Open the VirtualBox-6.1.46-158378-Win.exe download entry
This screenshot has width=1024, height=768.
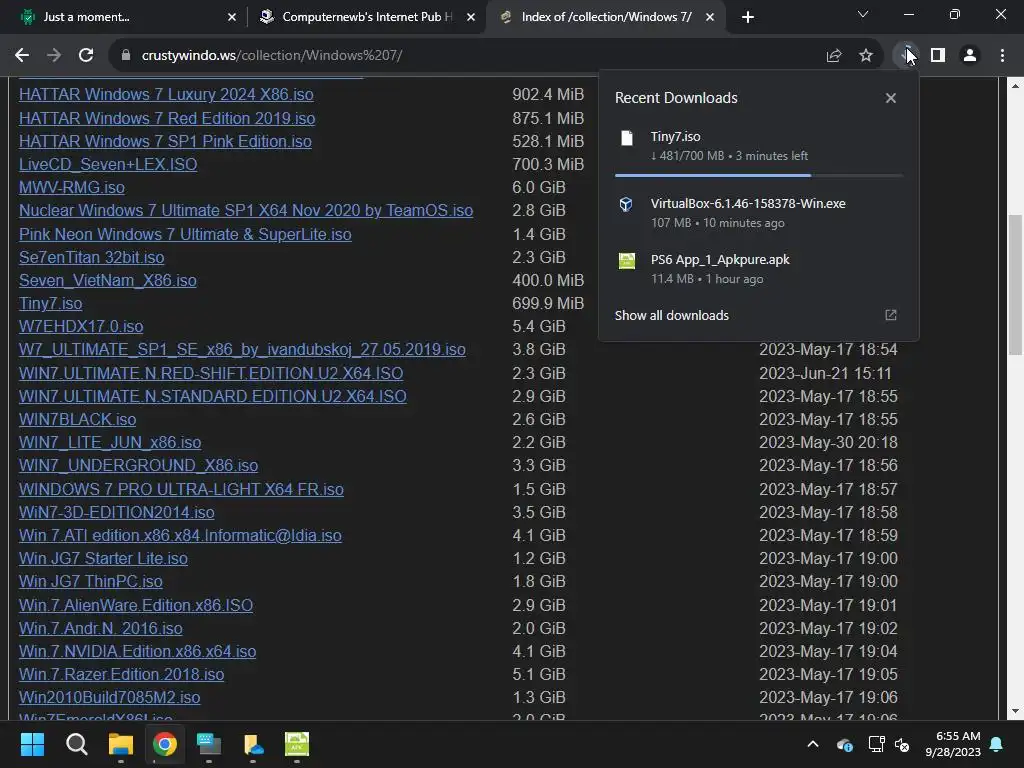pyautogui.click(x=759, y=213)
